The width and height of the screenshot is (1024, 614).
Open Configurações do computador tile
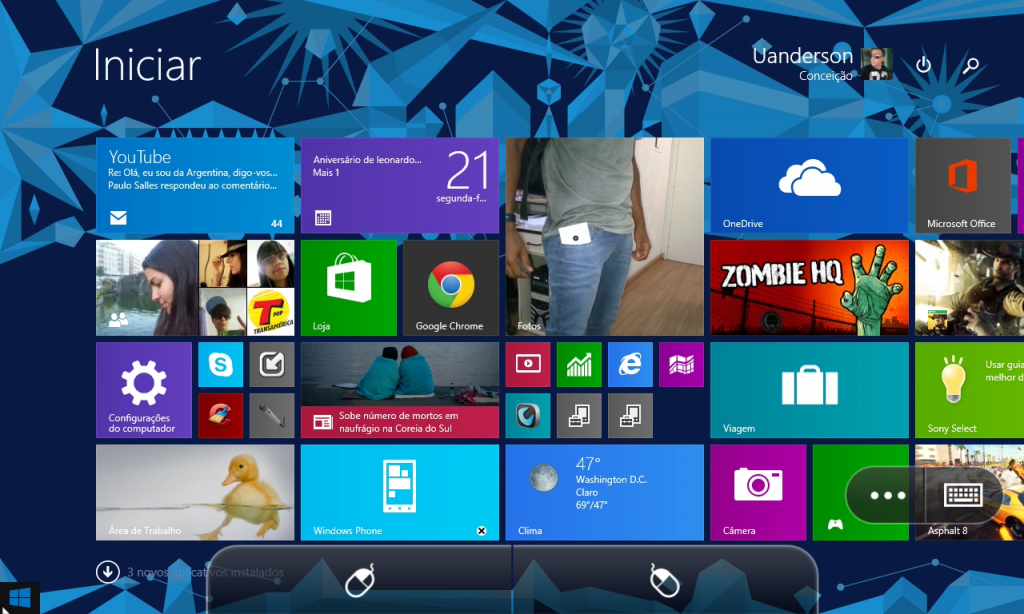click(x=144, y=390)
